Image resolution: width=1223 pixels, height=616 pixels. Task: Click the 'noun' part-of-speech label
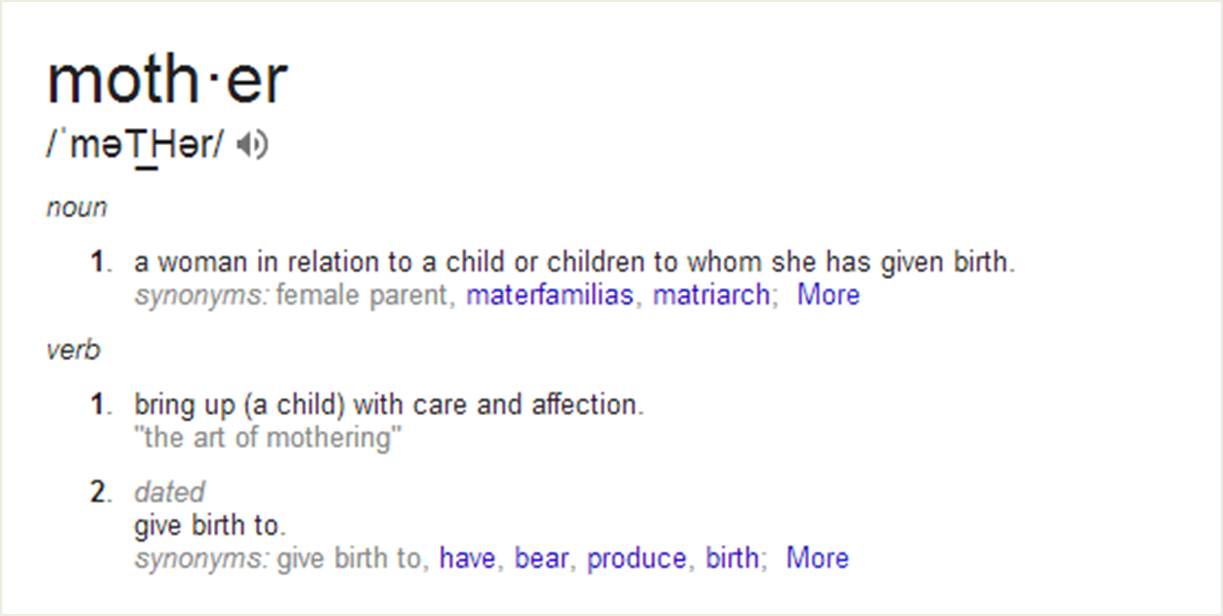tap(76, 208)
